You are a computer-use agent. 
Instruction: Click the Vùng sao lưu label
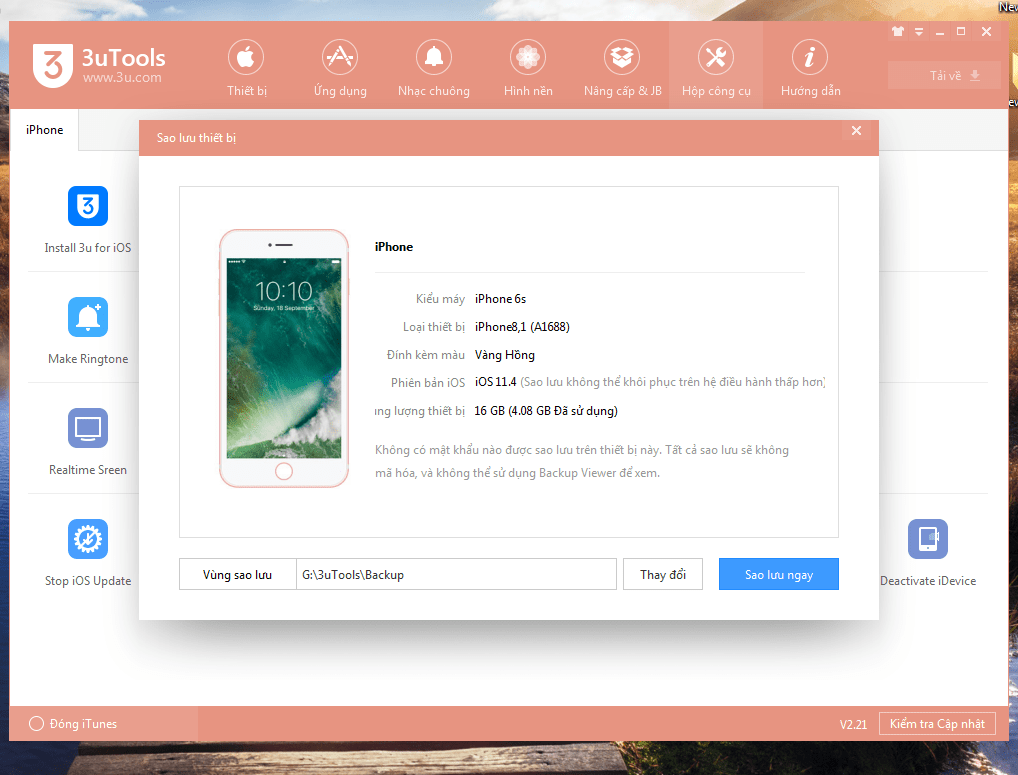coord(237,574)
